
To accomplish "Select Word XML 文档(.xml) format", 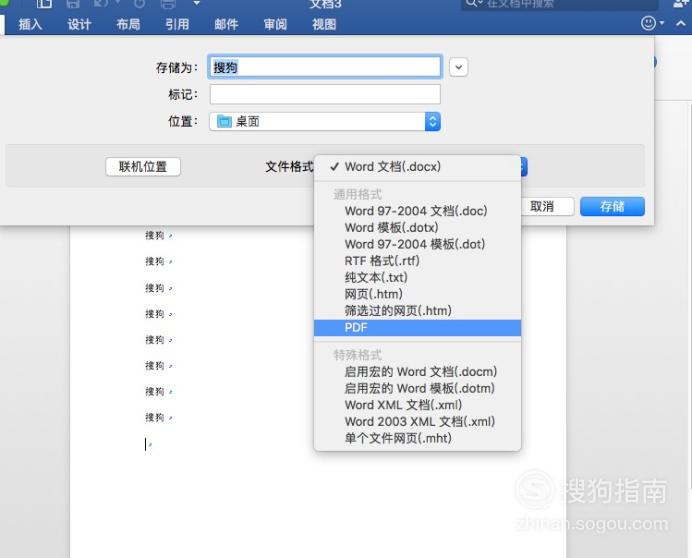I will [417, 405].
